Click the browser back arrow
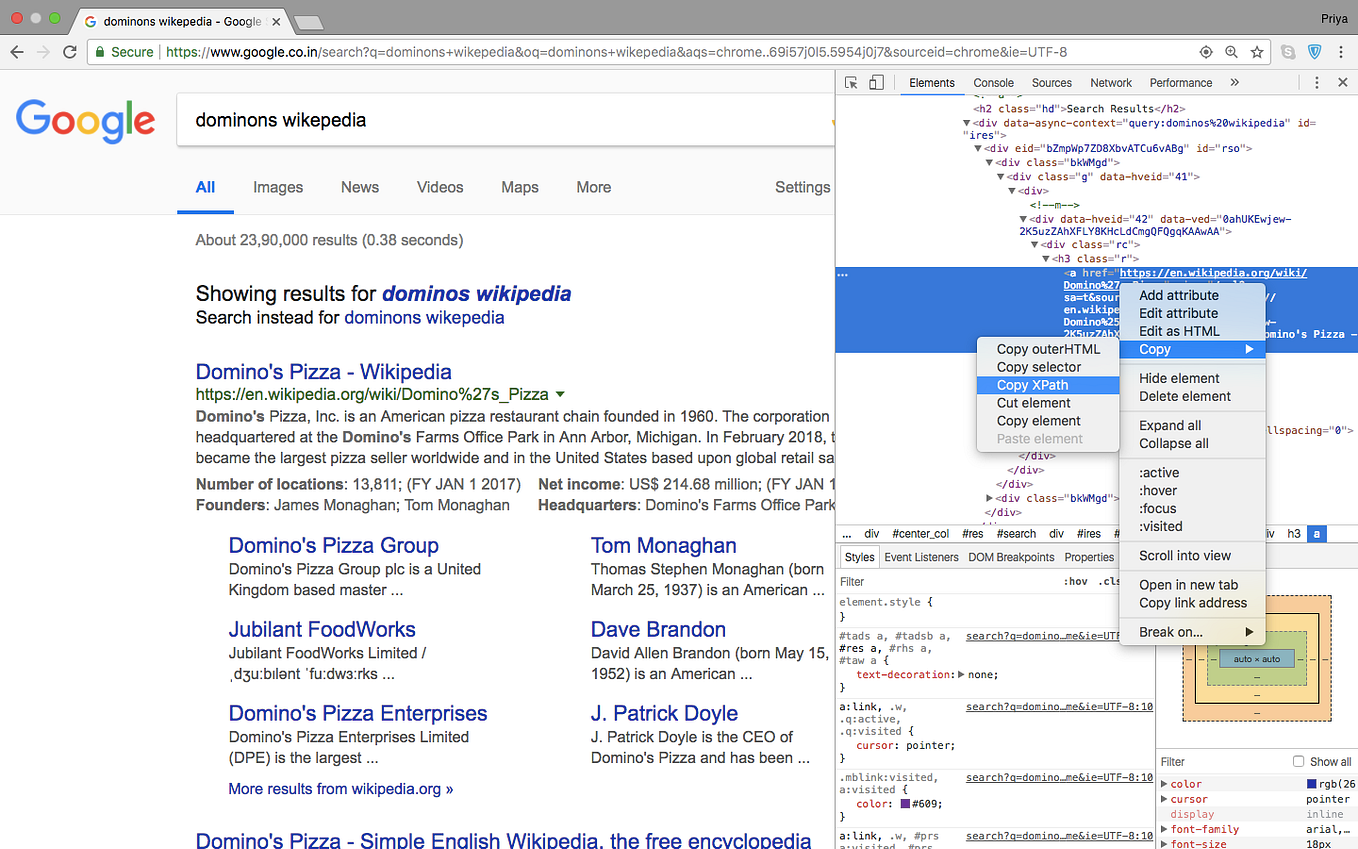This screenshot has width=1358, height=849. pyautogui.click(x=17, y=52)
